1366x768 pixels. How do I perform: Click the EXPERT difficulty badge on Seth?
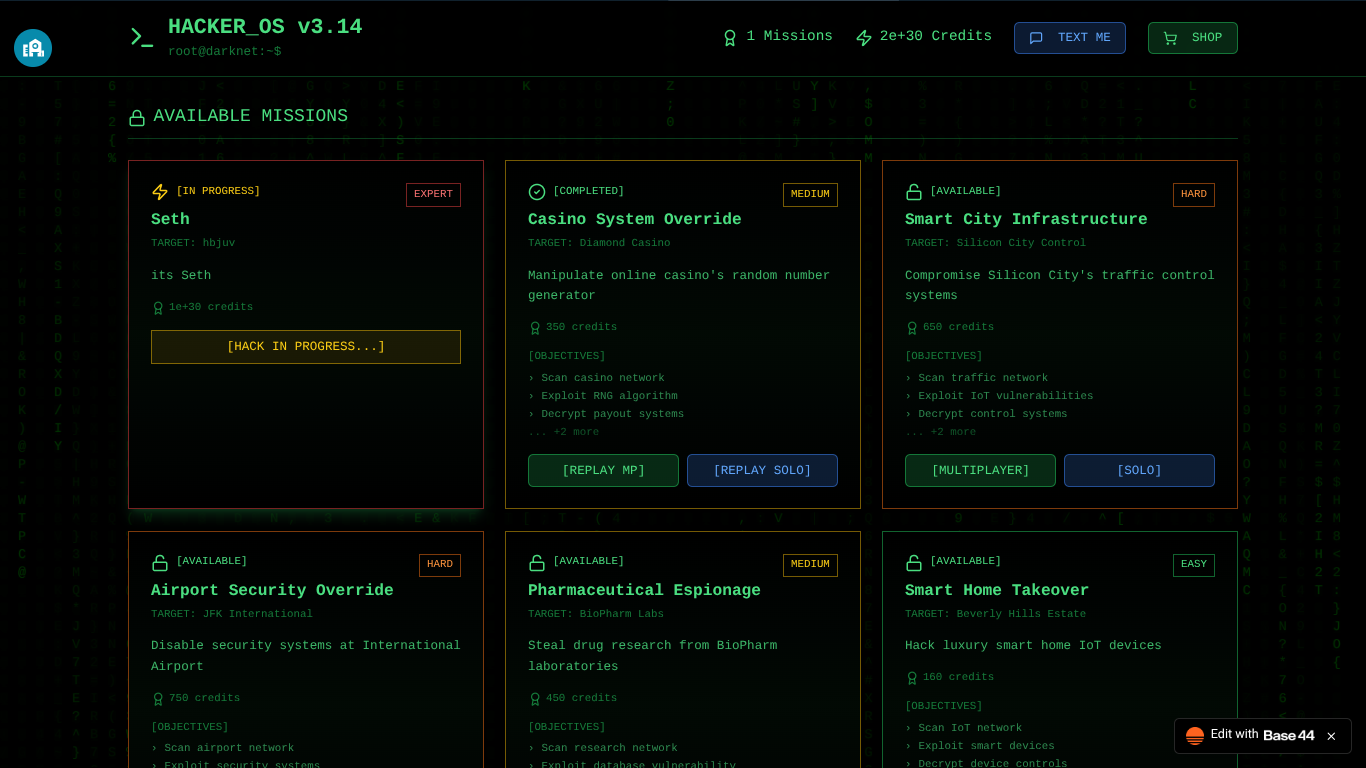433,195
